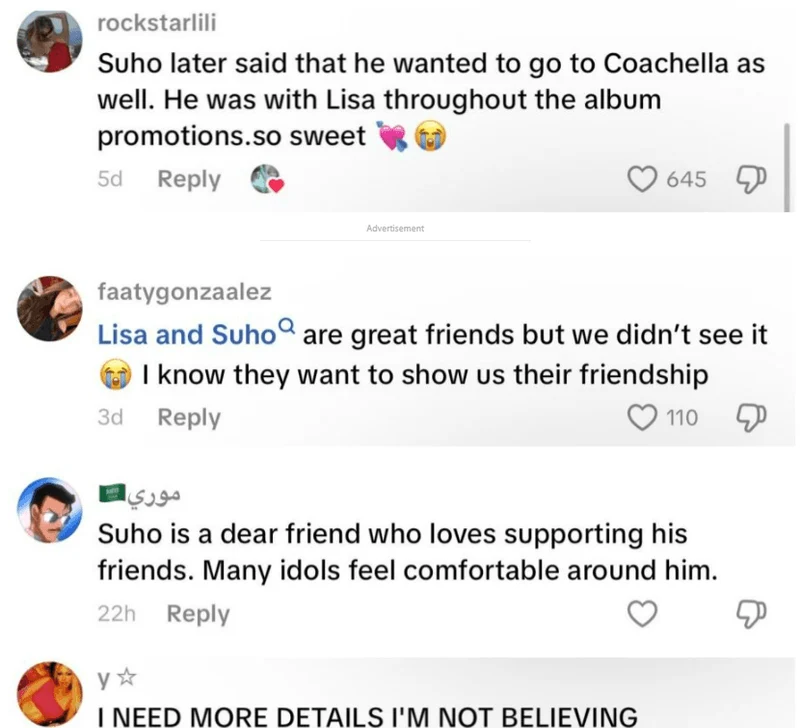Dislike rockstarlili's comment
The height and width of the screenshot is (728, 800).
749,179
